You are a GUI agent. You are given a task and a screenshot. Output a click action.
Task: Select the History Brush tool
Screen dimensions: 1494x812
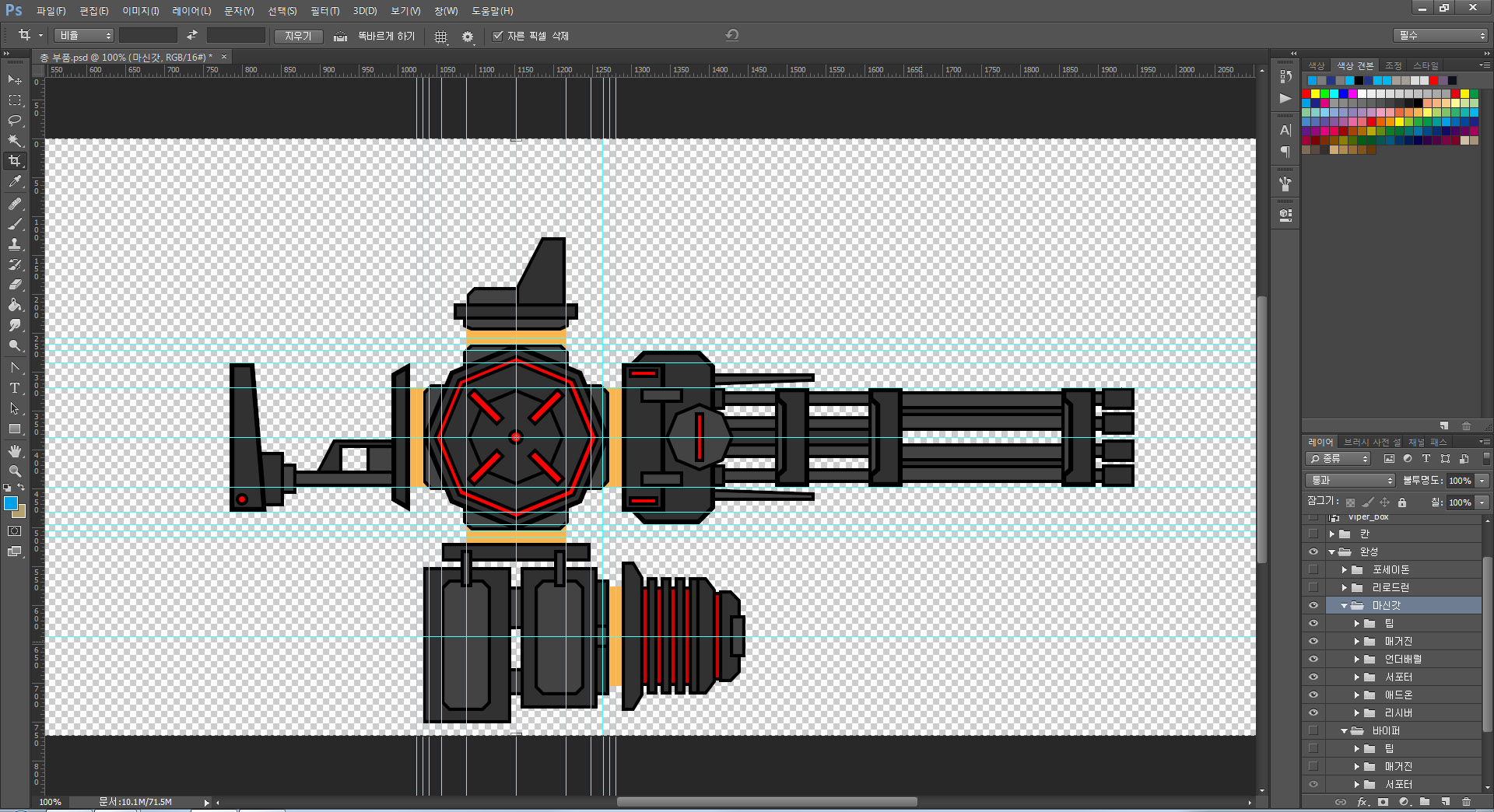click(x=15, y=264)
